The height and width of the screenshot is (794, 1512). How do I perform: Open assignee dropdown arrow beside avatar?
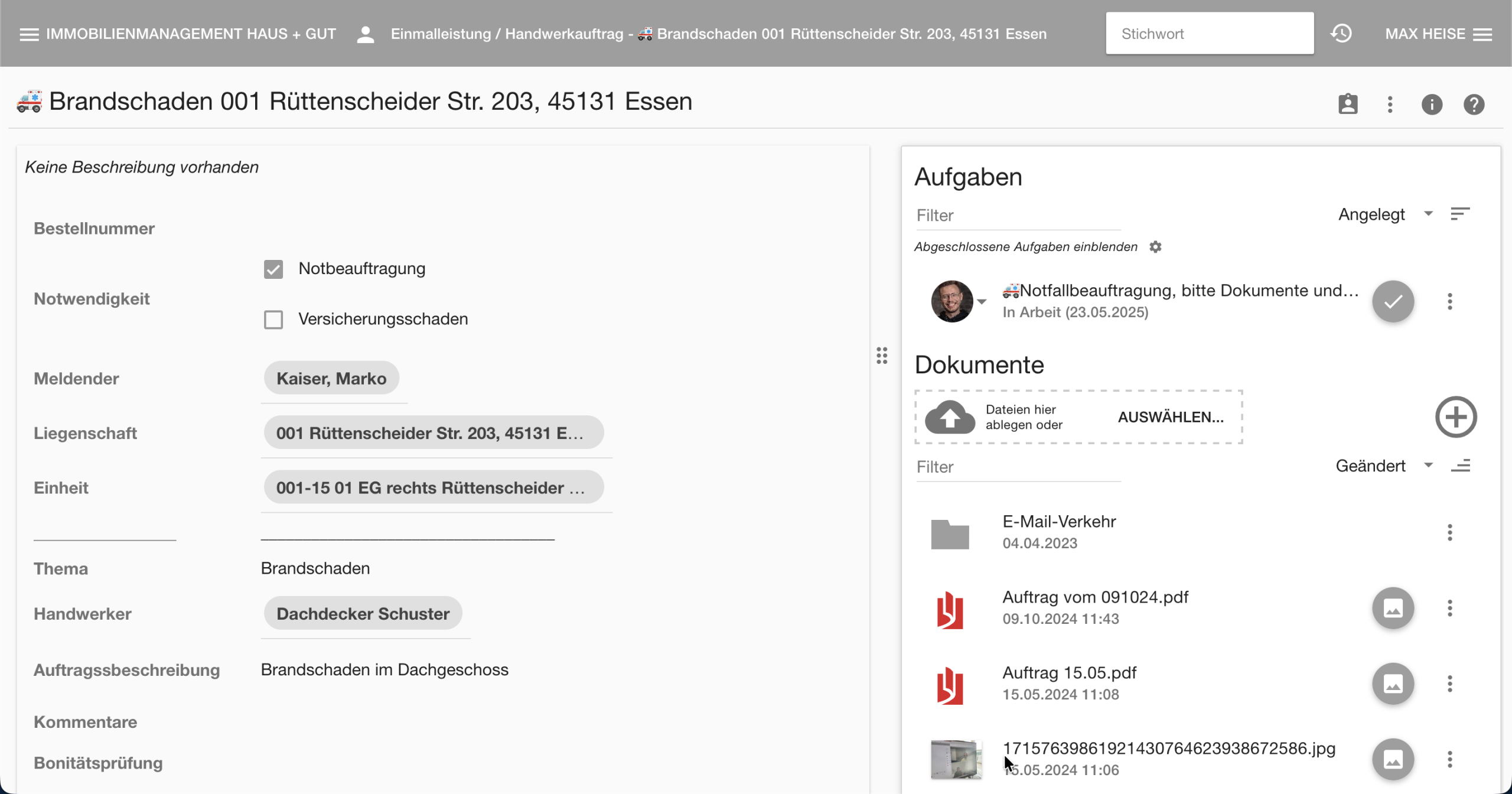pyautogui.click(x=982, y=302)
